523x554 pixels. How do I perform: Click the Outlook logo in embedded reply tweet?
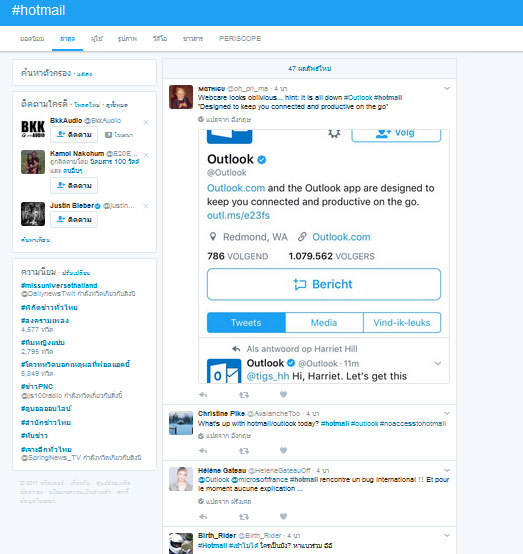[x=224, y=371]
